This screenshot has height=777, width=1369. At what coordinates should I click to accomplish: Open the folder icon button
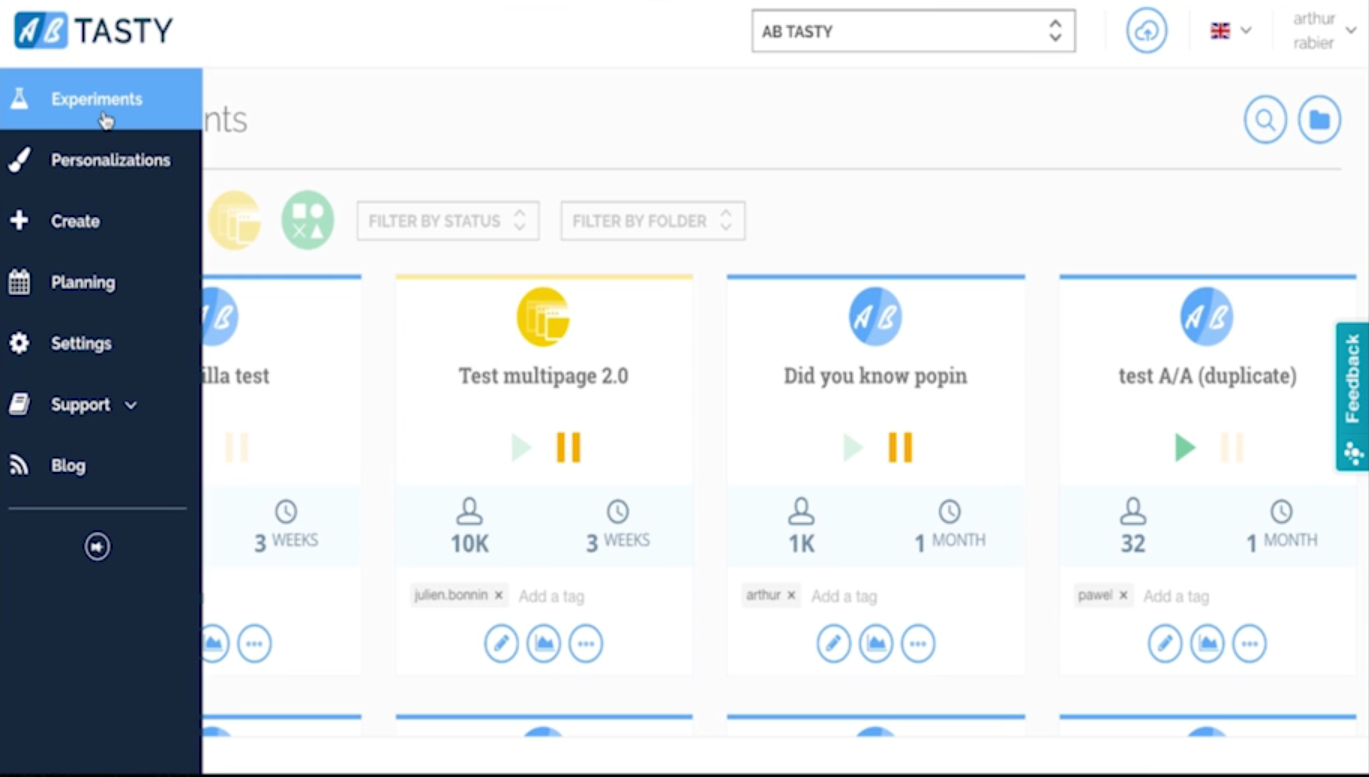pos(1319,121)
